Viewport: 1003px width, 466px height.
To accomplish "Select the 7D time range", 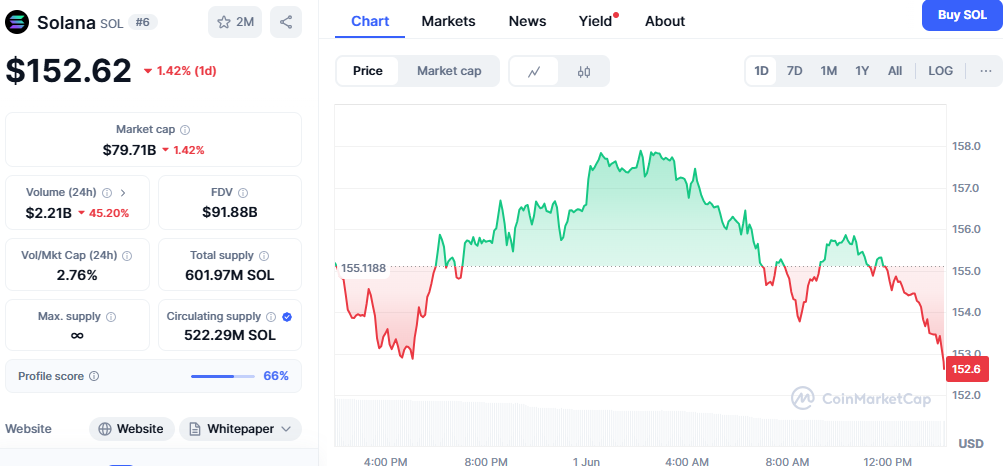I will pyautogui.click(x=794, y=71).
